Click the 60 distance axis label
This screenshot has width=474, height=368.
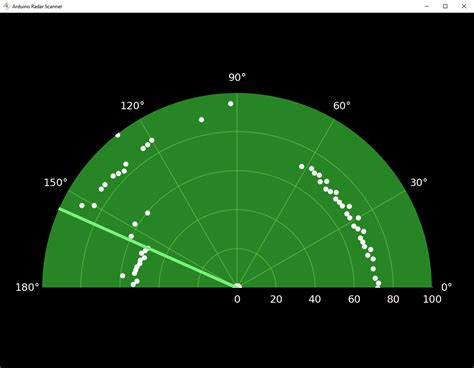354,299
